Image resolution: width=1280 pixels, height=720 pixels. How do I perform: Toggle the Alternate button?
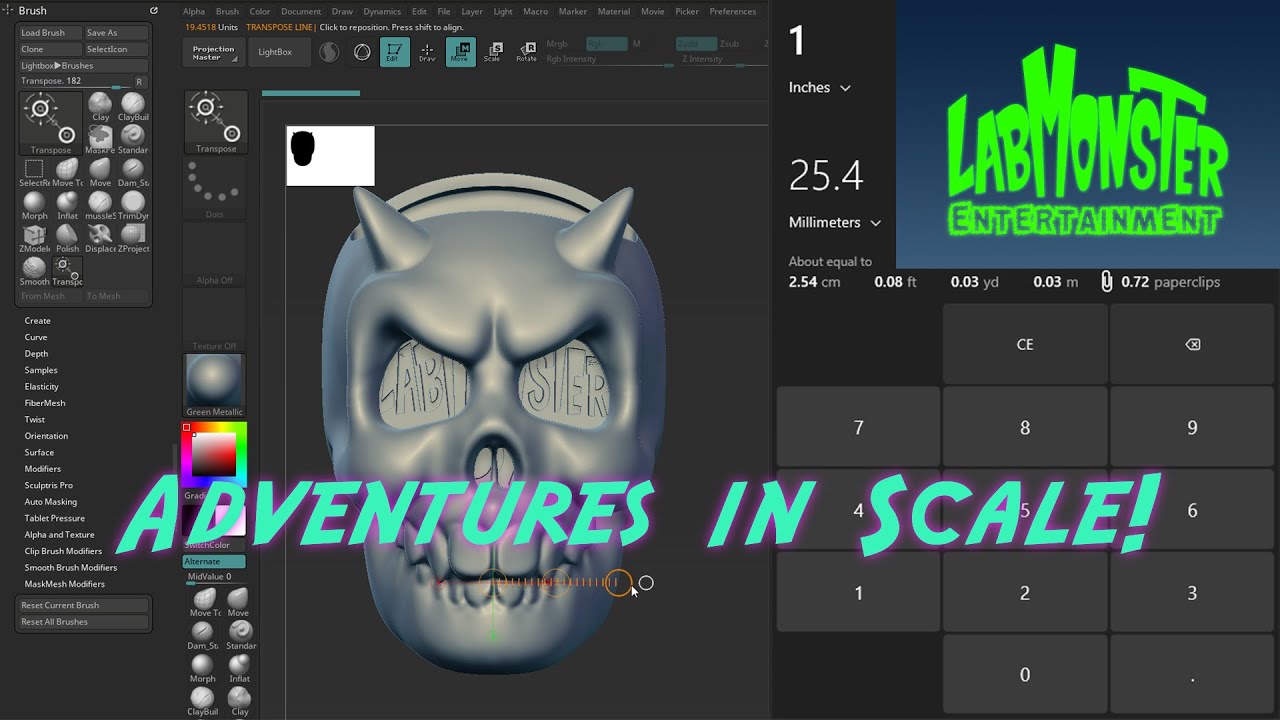tap(214, 562)
